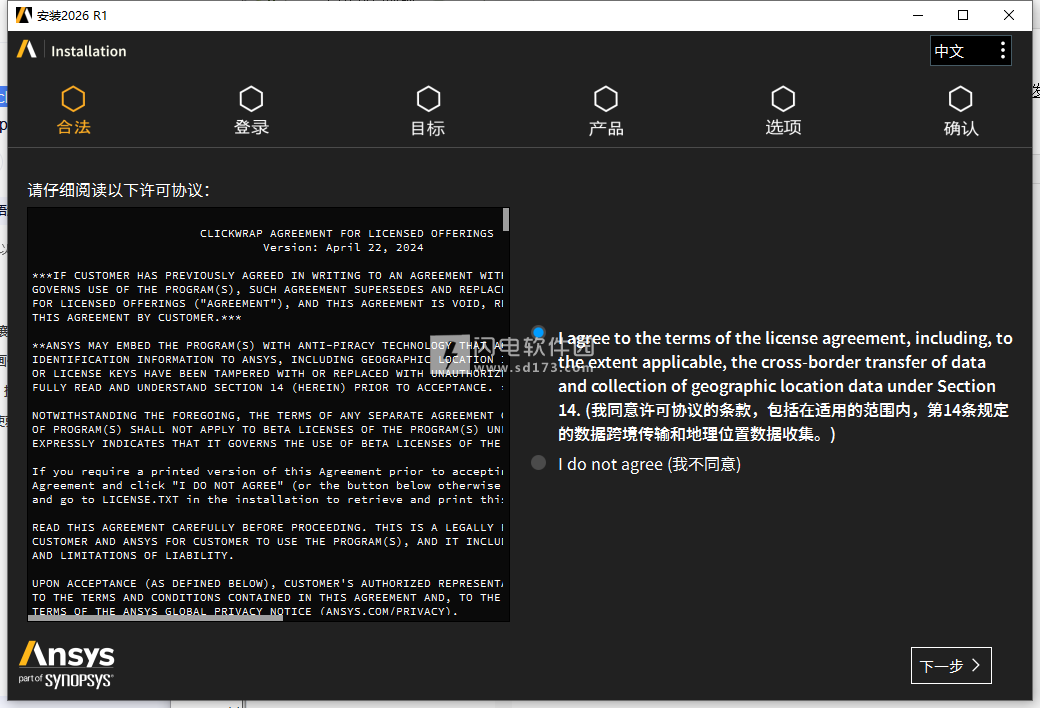Click the license vertical scrollbar thumb
The width and height of the screenshot is (1040, 708).
point(506,219)
